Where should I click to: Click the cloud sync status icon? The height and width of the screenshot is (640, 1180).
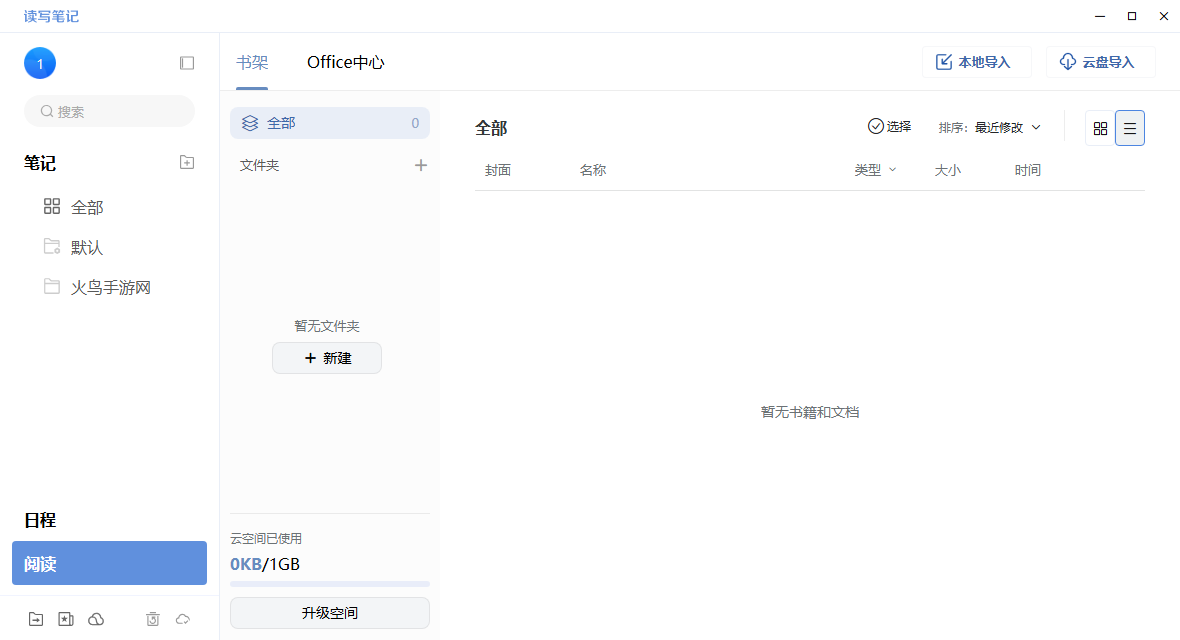point(183,619)
